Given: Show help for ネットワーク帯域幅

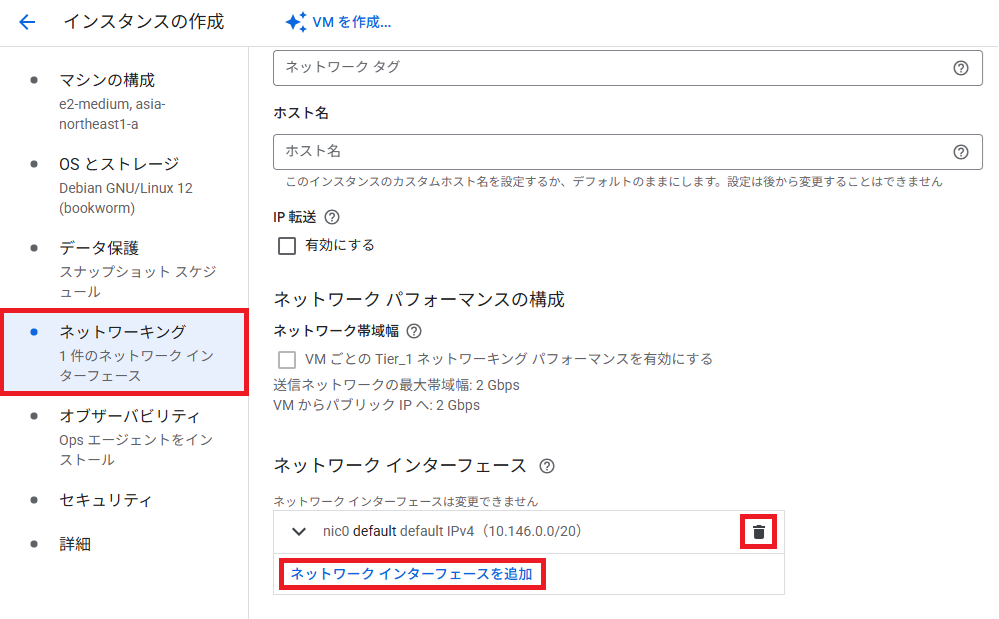Looking at the screenshot, I should click(x=414, y=331).
